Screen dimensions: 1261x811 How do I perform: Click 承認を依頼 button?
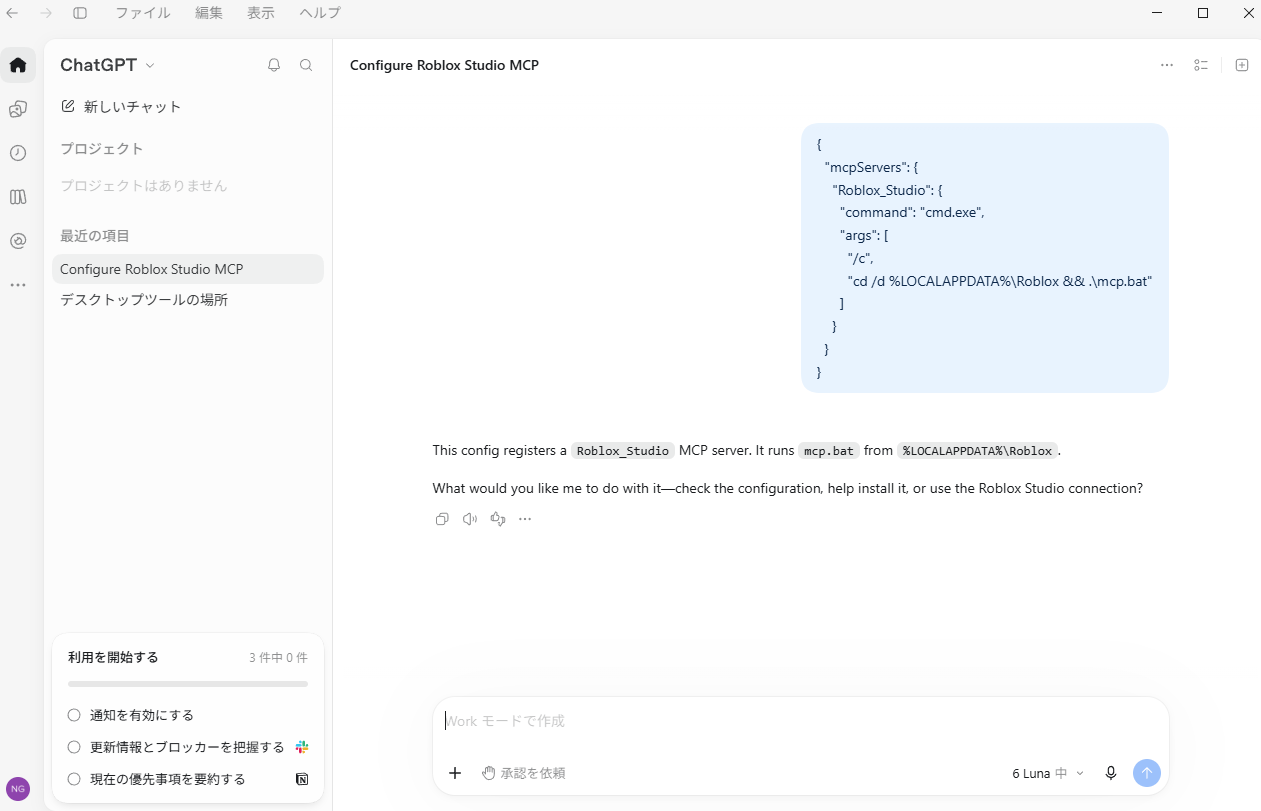coord(524,773)
